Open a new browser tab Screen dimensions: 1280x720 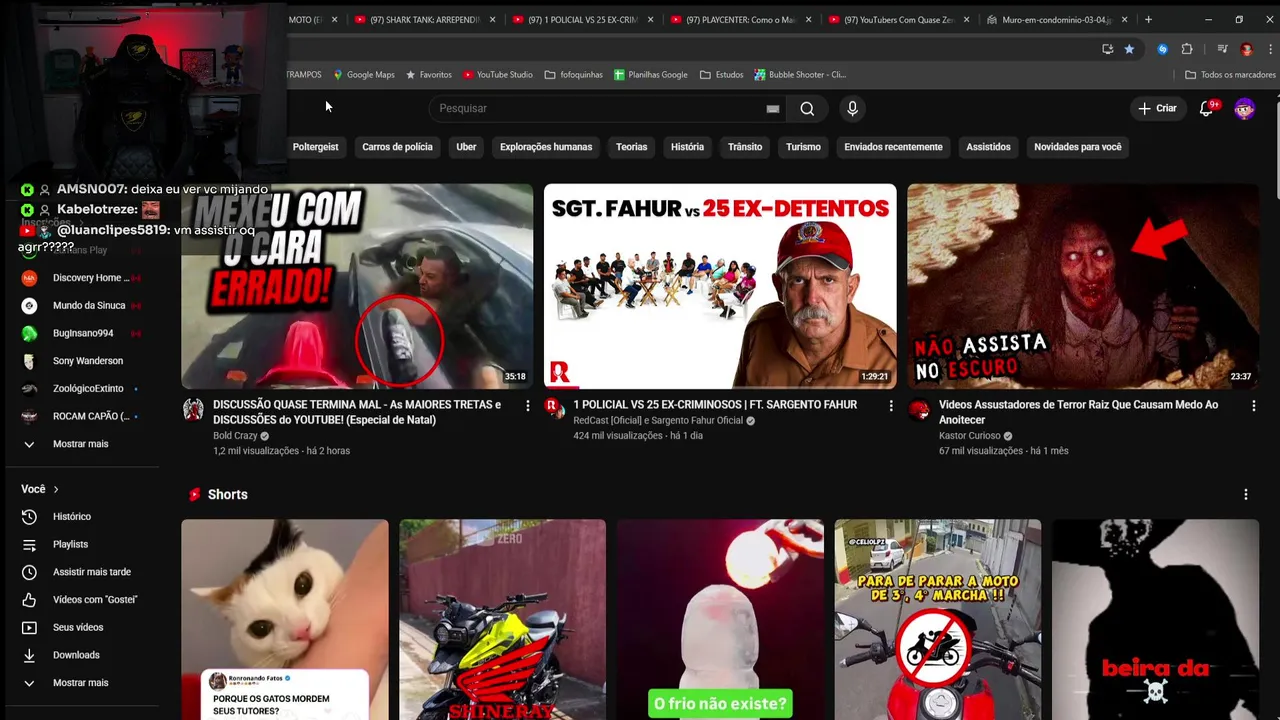point(1148,20)
